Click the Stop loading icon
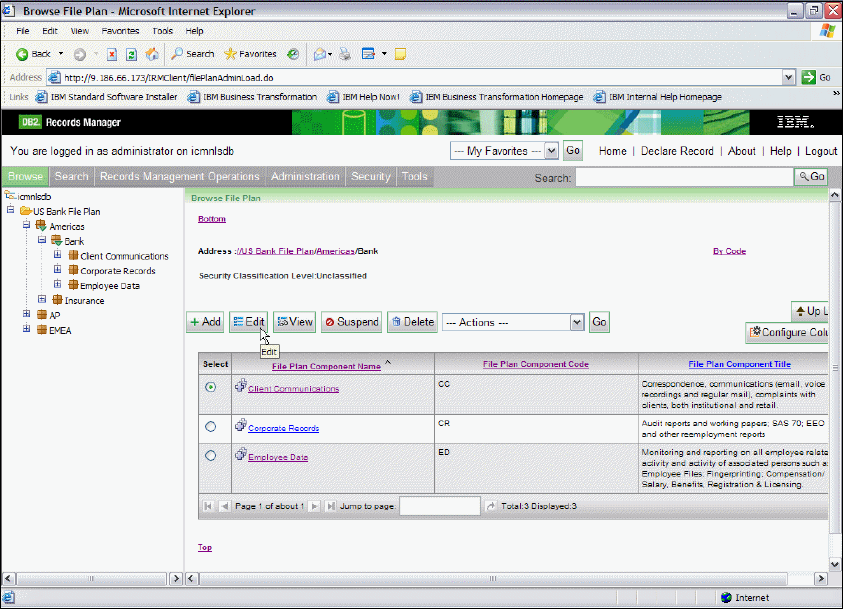This screenshot has height=609, width=843. point(112,54)
